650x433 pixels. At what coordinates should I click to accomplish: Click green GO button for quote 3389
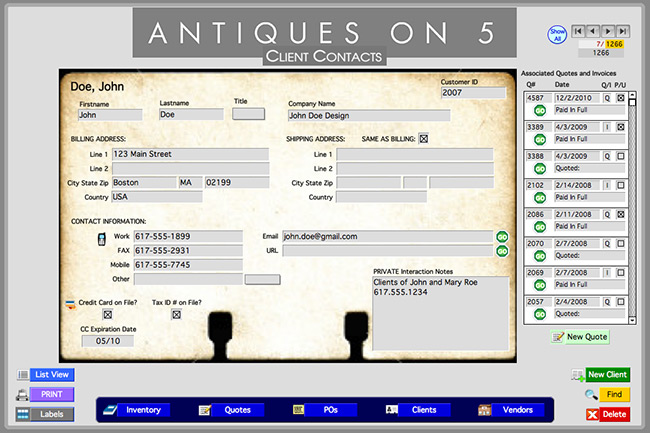point(540,140)
